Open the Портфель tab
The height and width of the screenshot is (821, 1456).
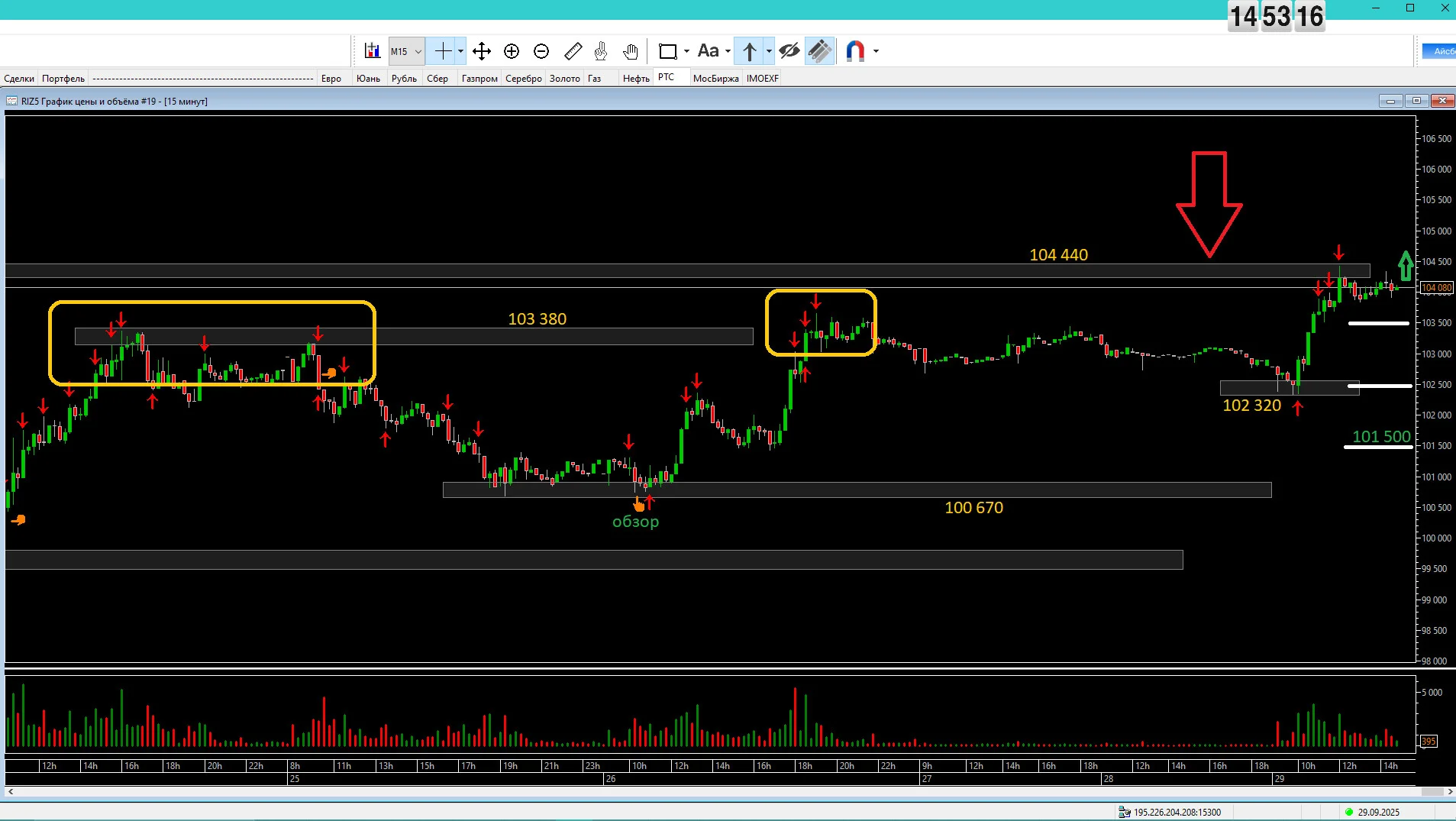tap(63, 78)
